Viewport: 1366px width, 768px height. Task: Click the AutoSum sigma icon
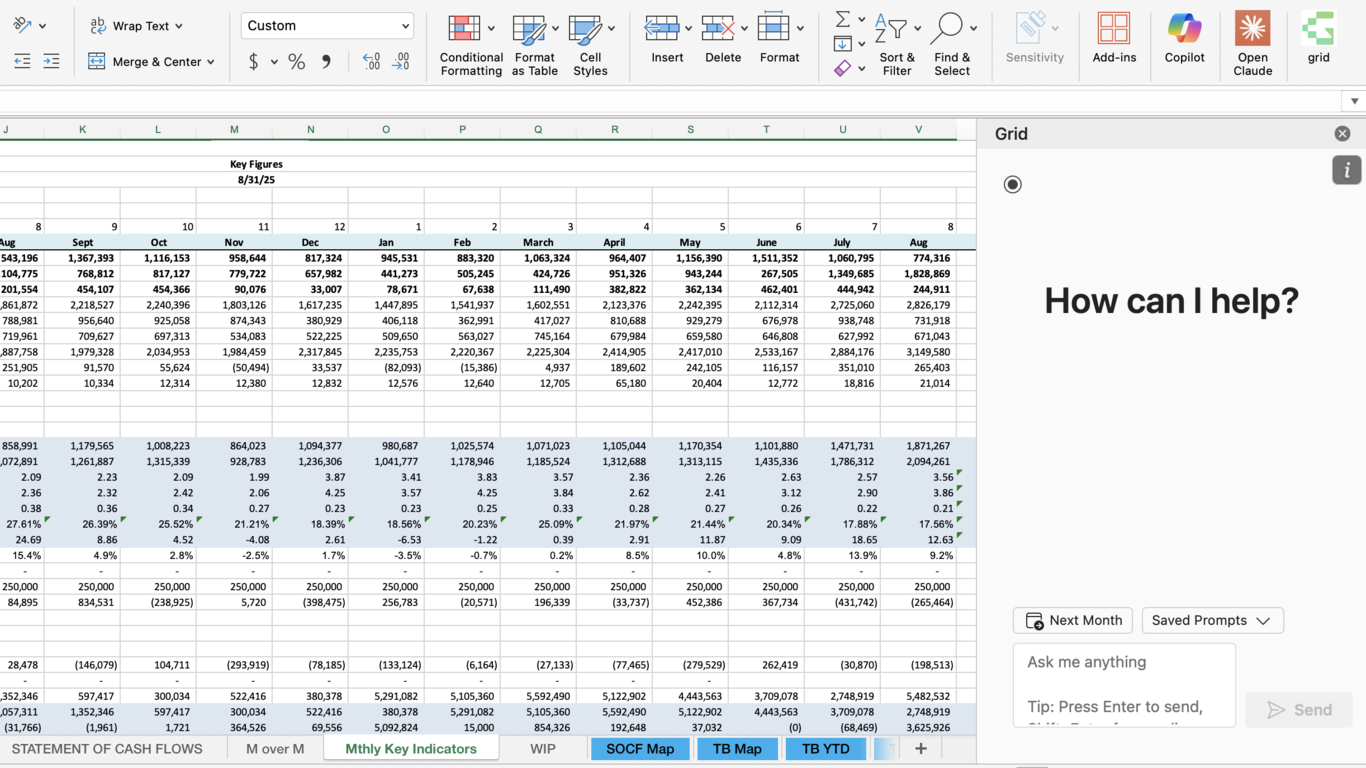(843, 19)
